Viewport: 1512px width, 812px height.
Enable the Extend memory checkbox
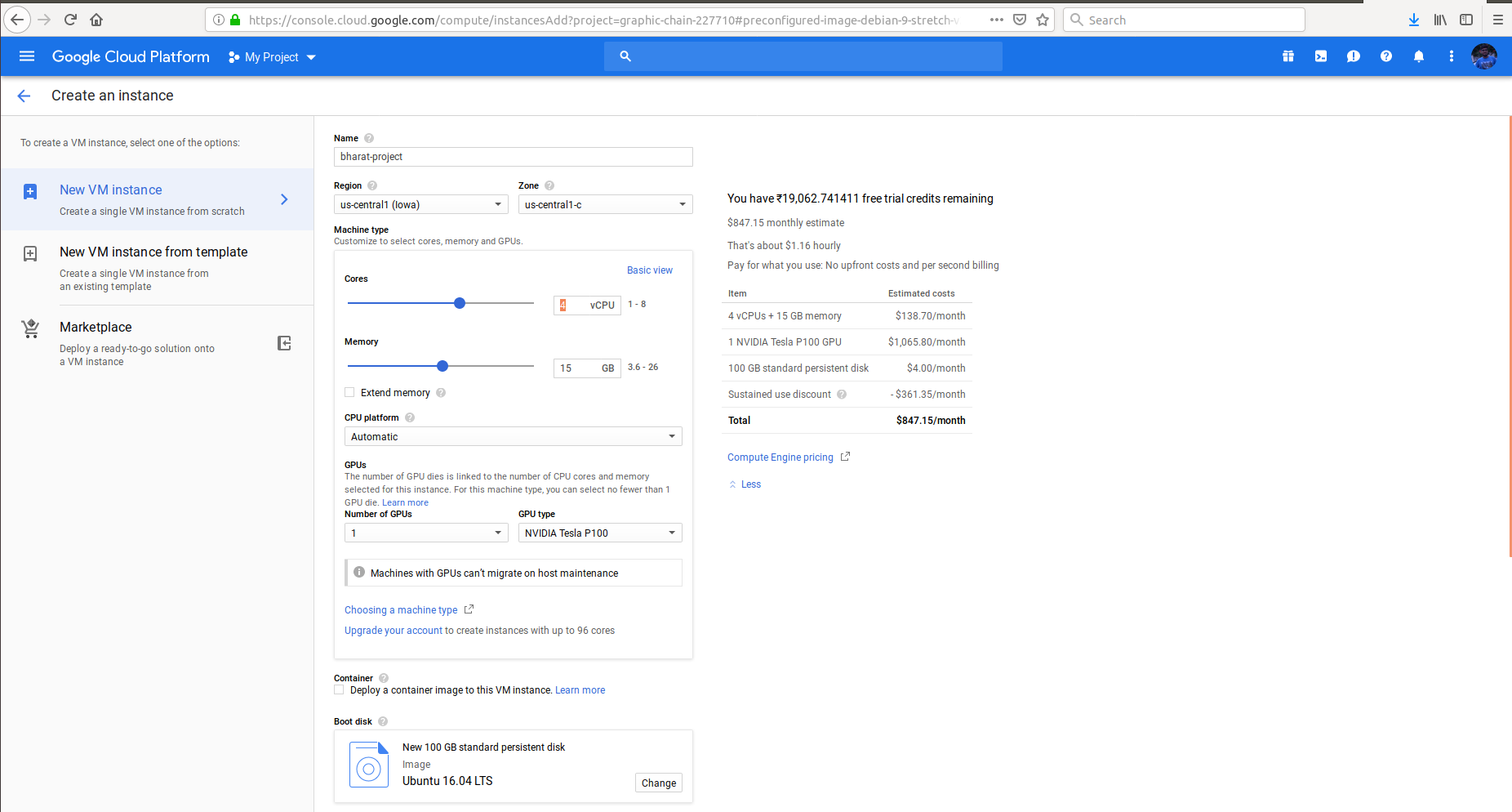click(x=349, y=392)
